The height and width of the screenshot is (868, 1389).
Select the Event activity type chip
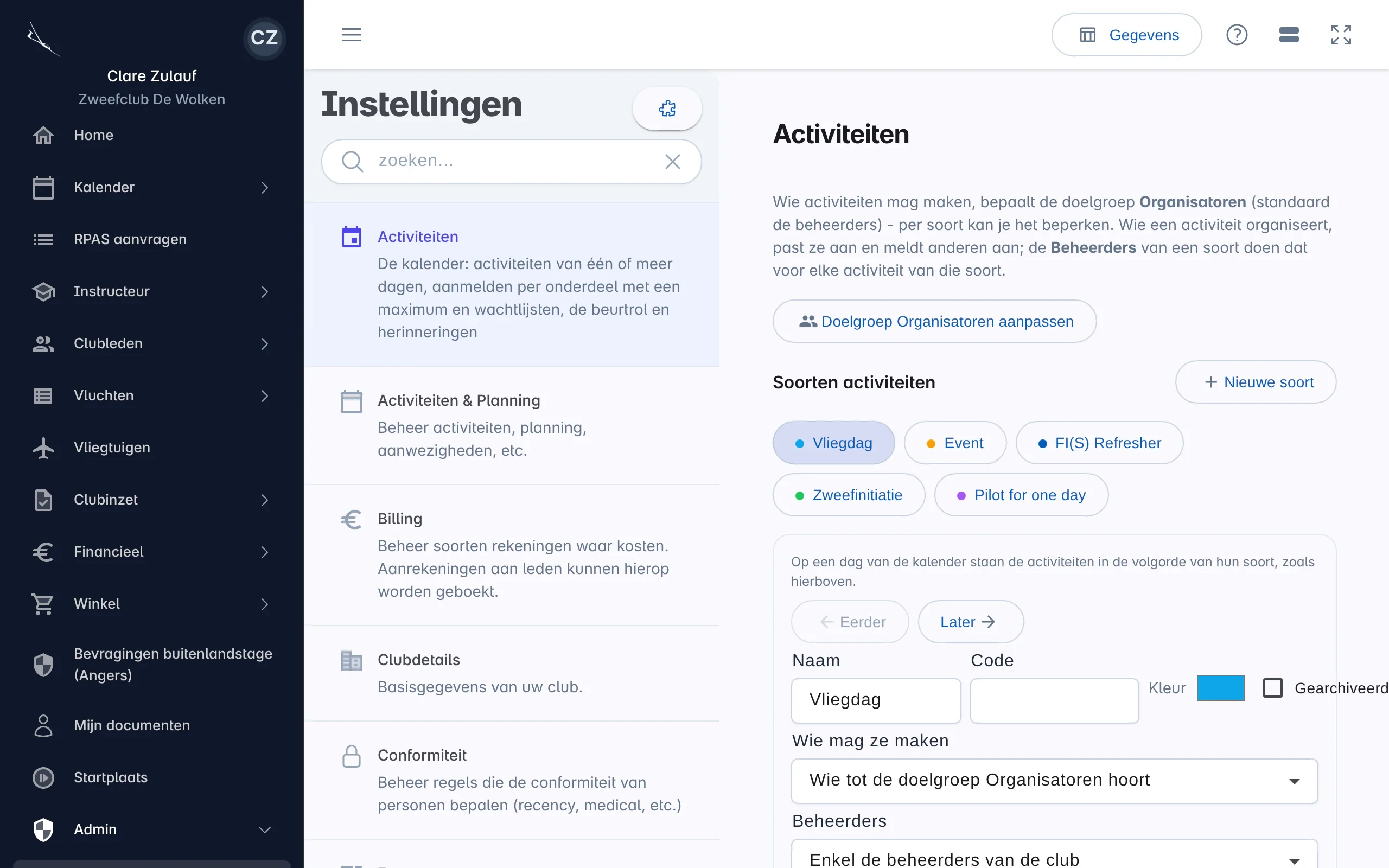[954, 443]
